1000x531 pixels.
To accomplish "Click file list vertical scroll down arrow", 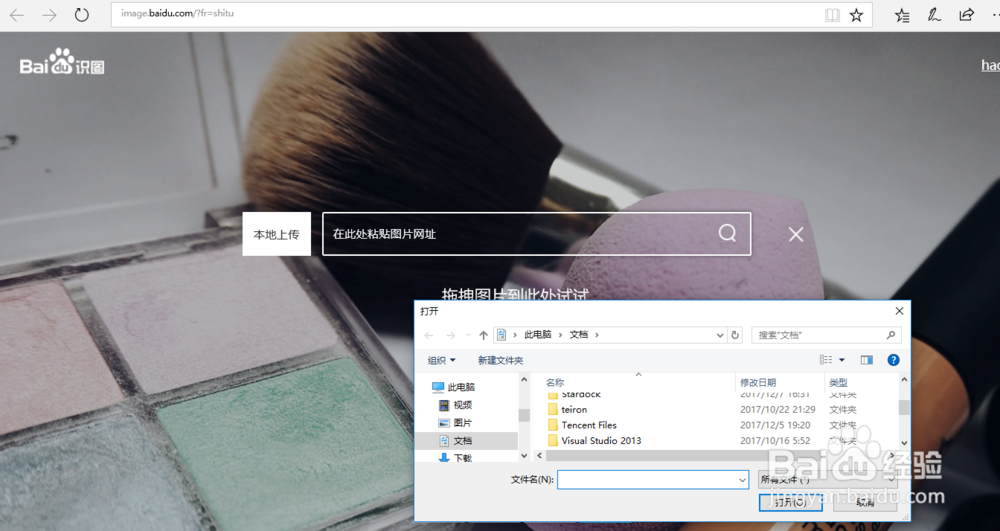I will click(904, 443).
